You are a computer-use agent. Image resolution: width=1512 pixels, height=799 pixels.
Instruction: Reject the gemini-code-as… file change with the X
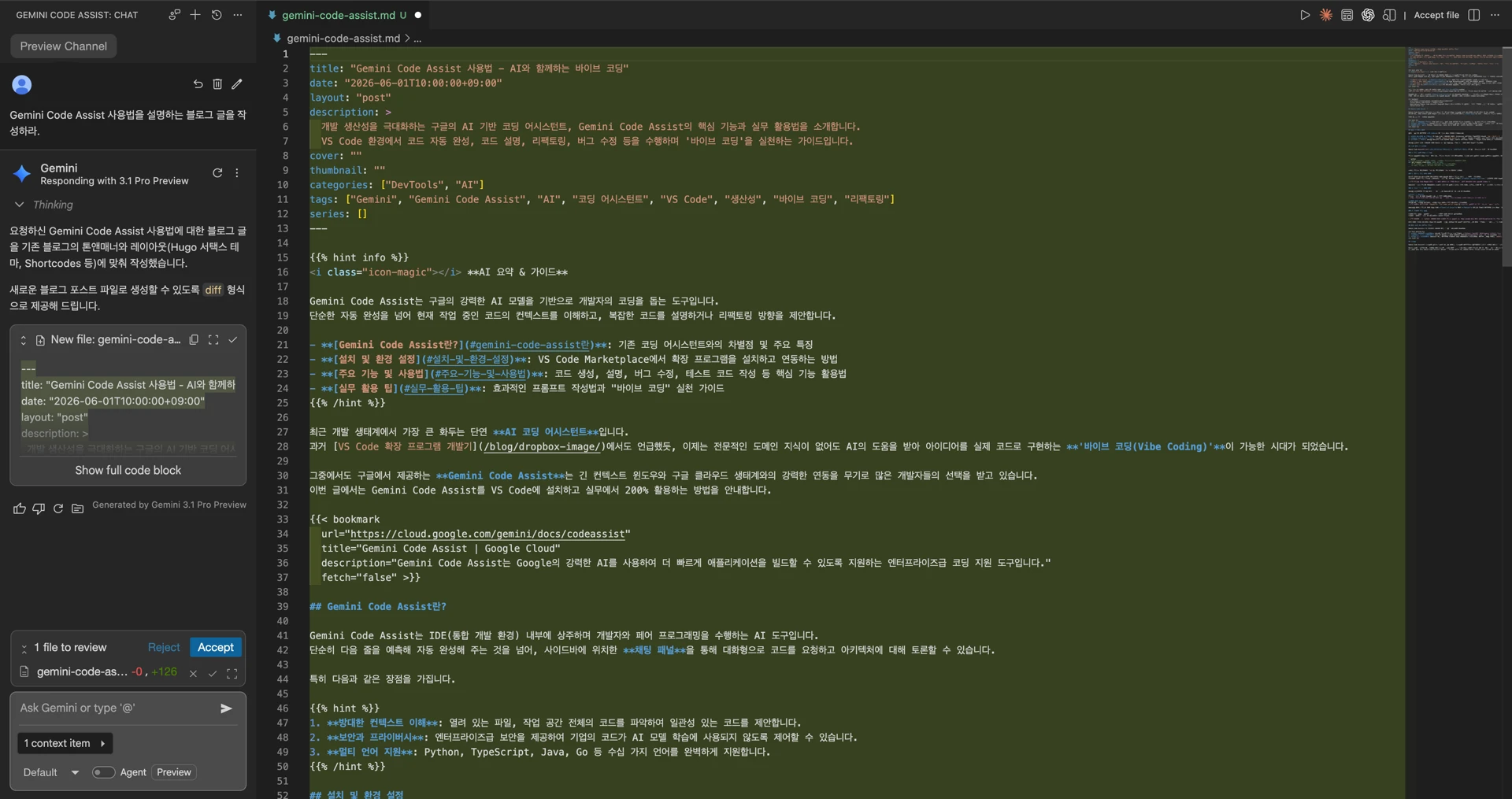click(x=193, y=673)
